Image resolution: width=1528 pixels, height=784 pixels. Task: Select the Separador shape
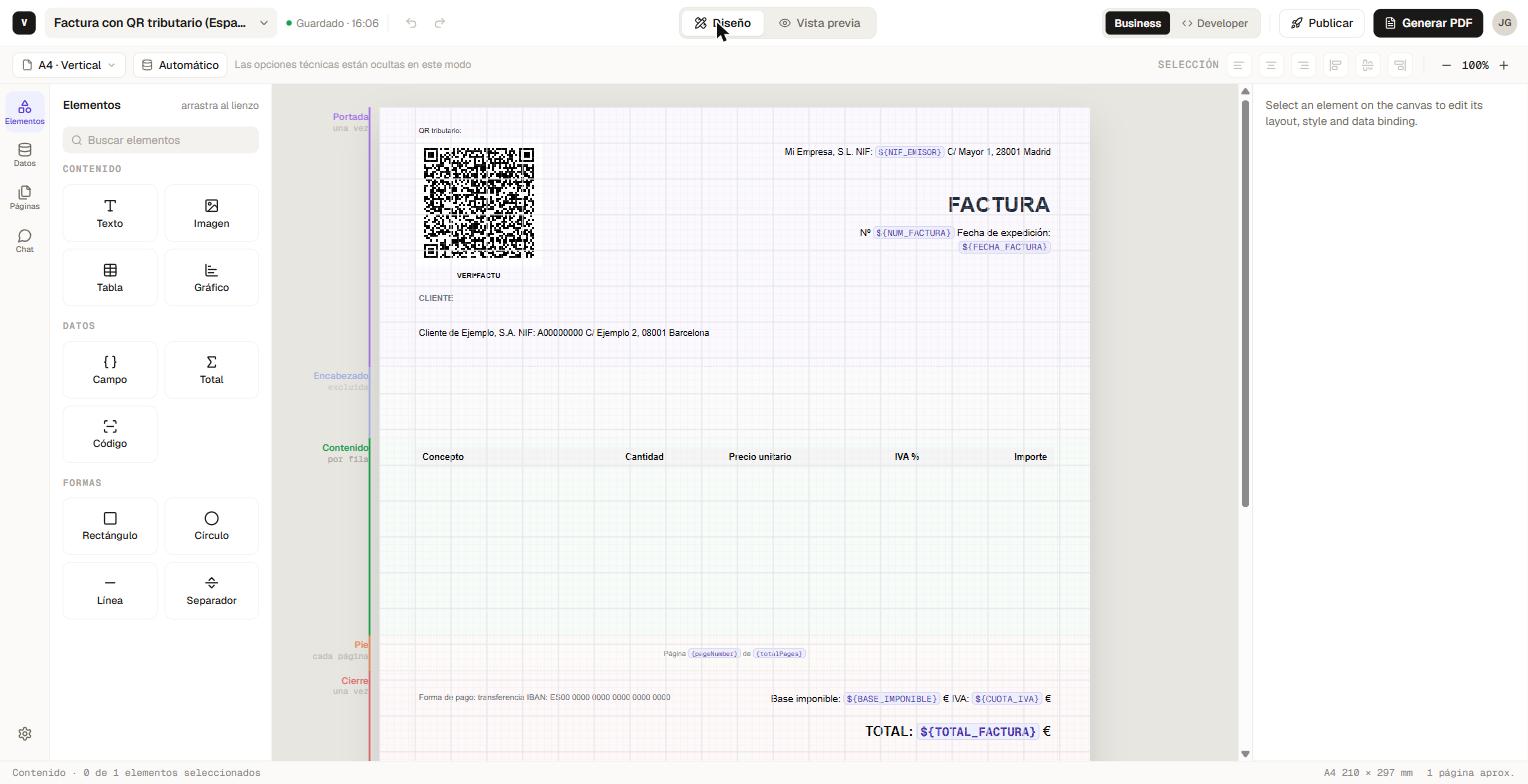coord(211,590)
